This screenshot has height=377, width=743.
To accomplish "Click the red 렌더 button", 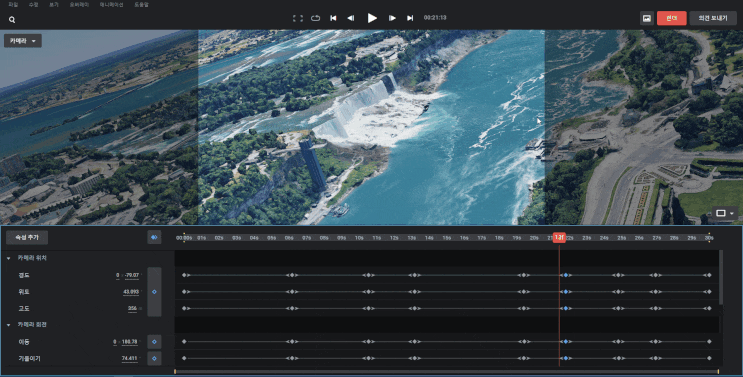I will (x=671, y=18).
